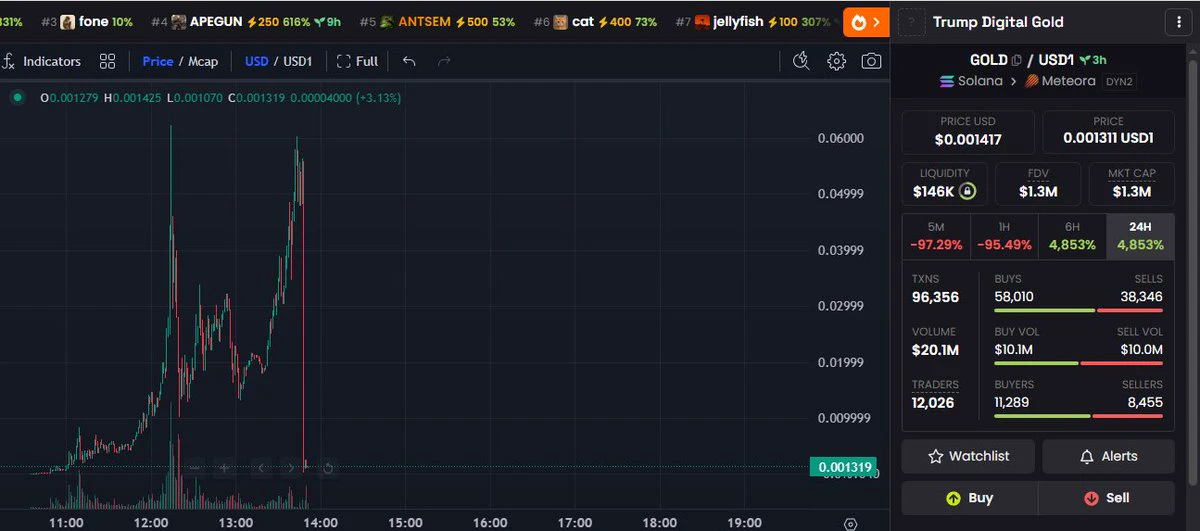Redo the chart action
The height and width of the screenshot is (531, 1200).
tap(444, 61)
